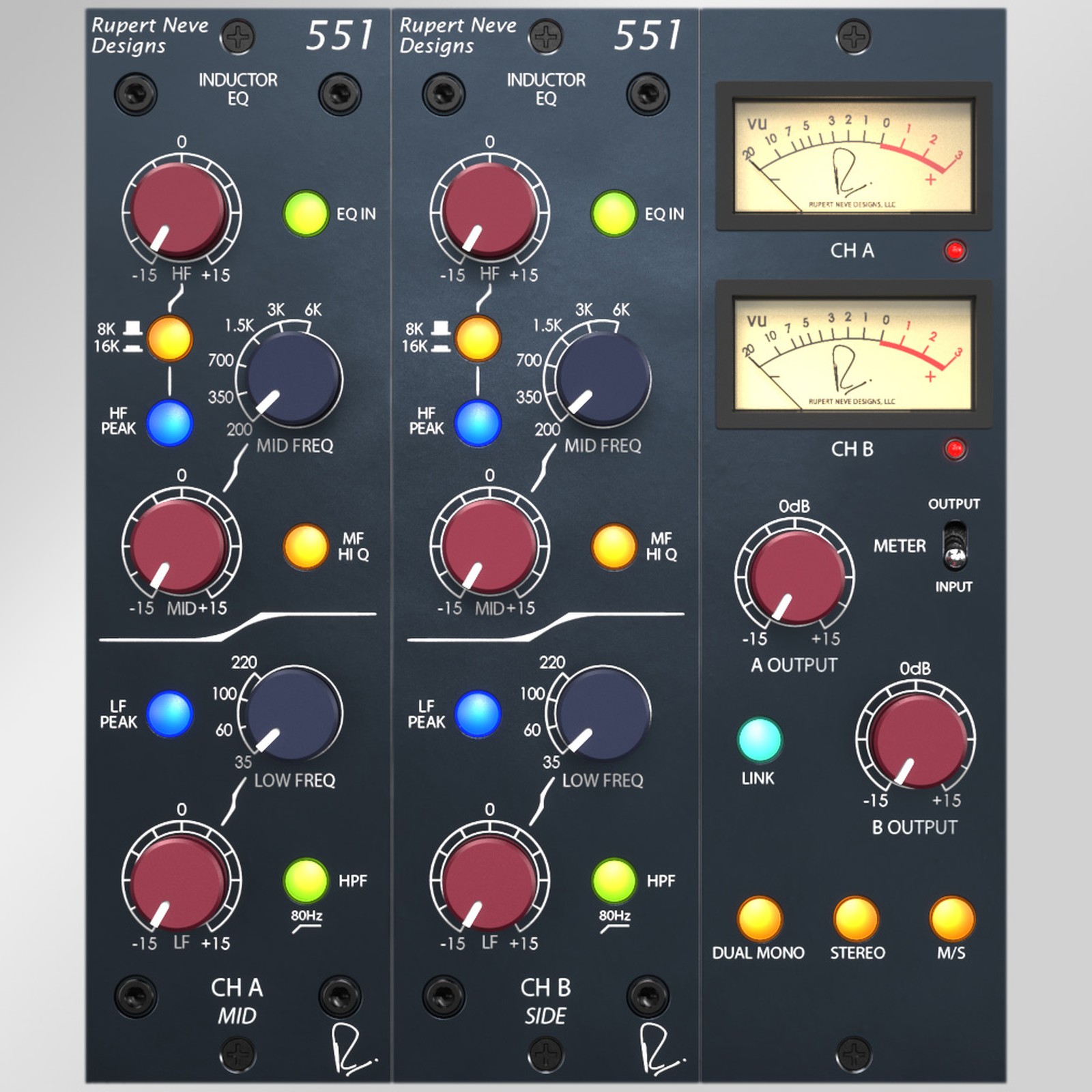The height and width of the screenshot is (1092, 1092).
Task: Click the signature logo on CH B SIDE module
Action: 663,1048
